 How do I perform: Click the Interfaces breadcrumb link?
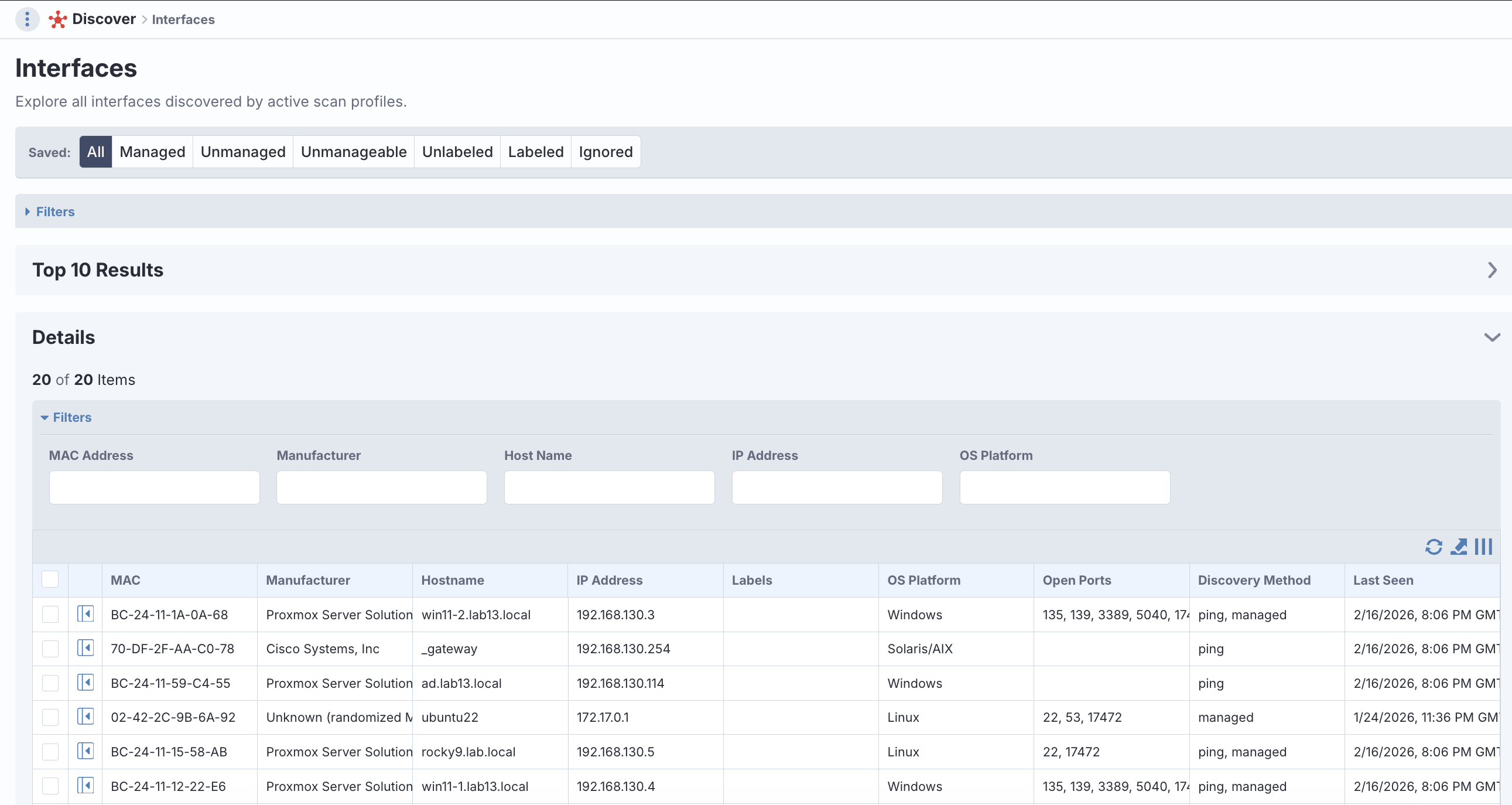[x=183, y=19]
